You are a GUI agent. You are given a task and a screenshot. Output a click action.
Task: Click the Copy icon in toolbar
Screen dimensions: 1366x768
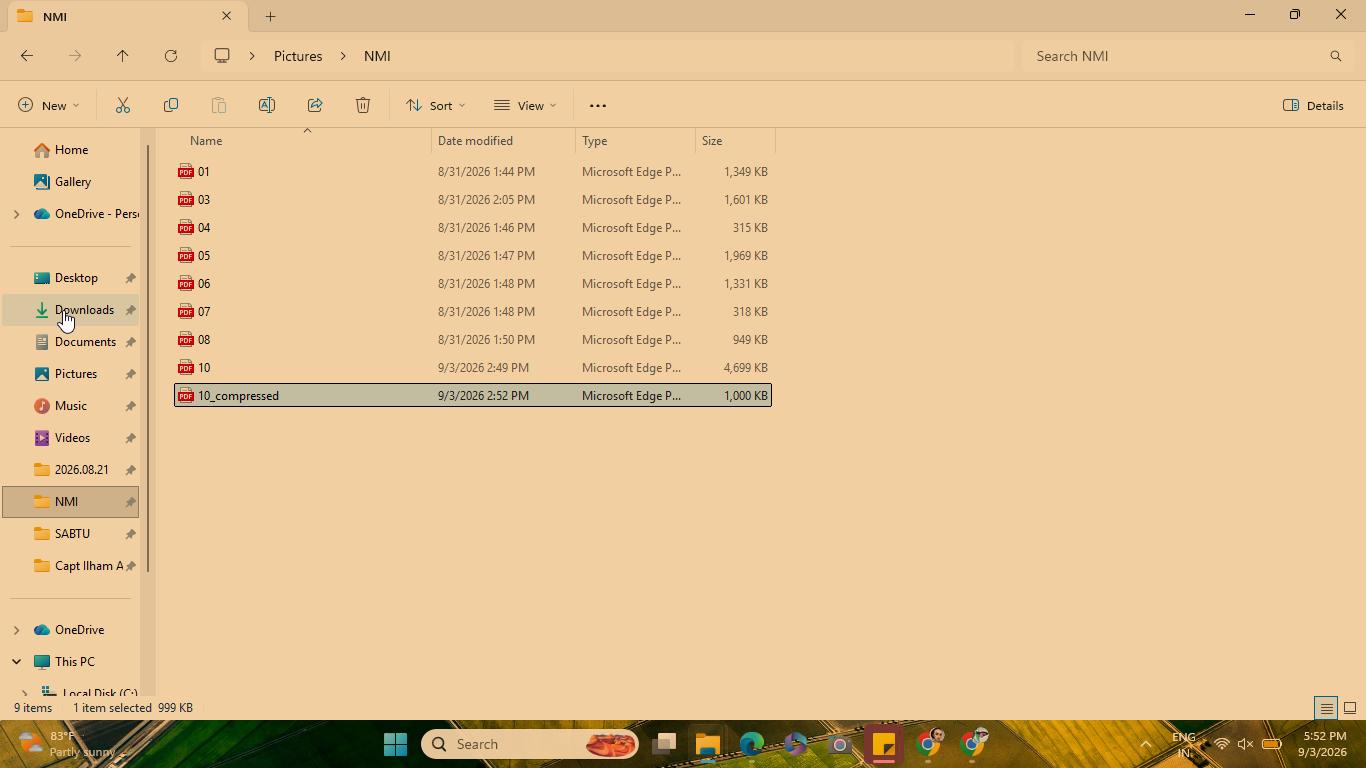click(171, 105)
